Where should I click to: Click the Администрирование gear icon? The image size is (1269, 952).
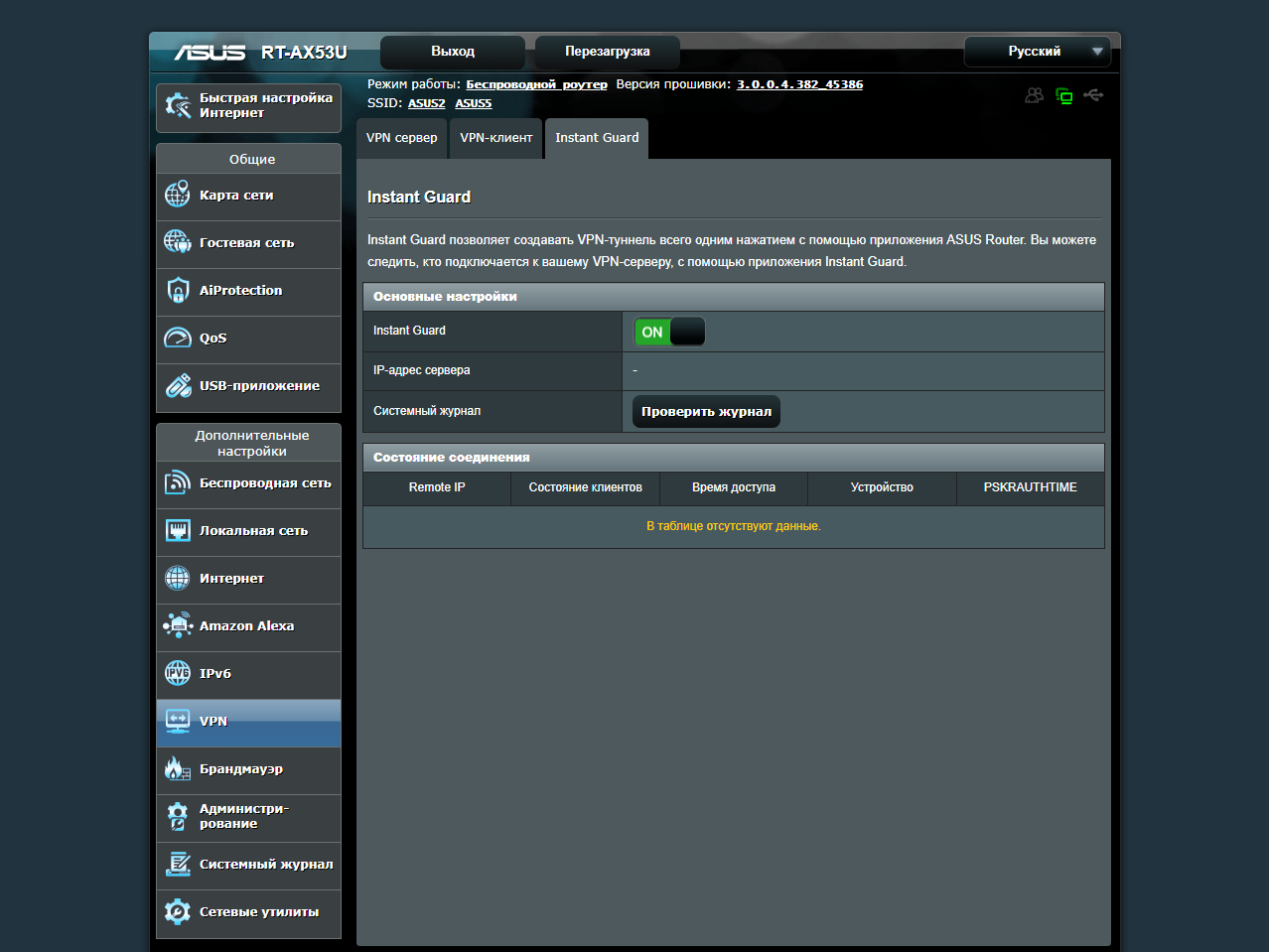tap(178, 816)
